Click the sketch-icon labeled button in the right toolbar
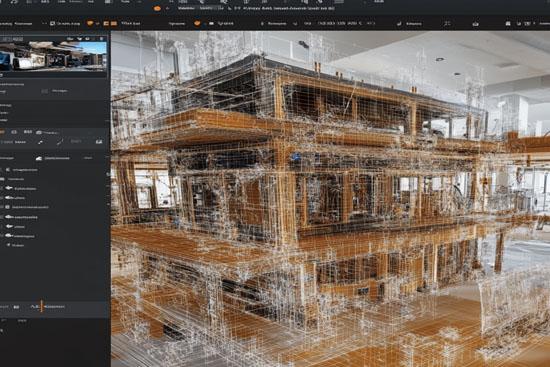Viewport: 550px width, 367px height. (x=409, y=24)
